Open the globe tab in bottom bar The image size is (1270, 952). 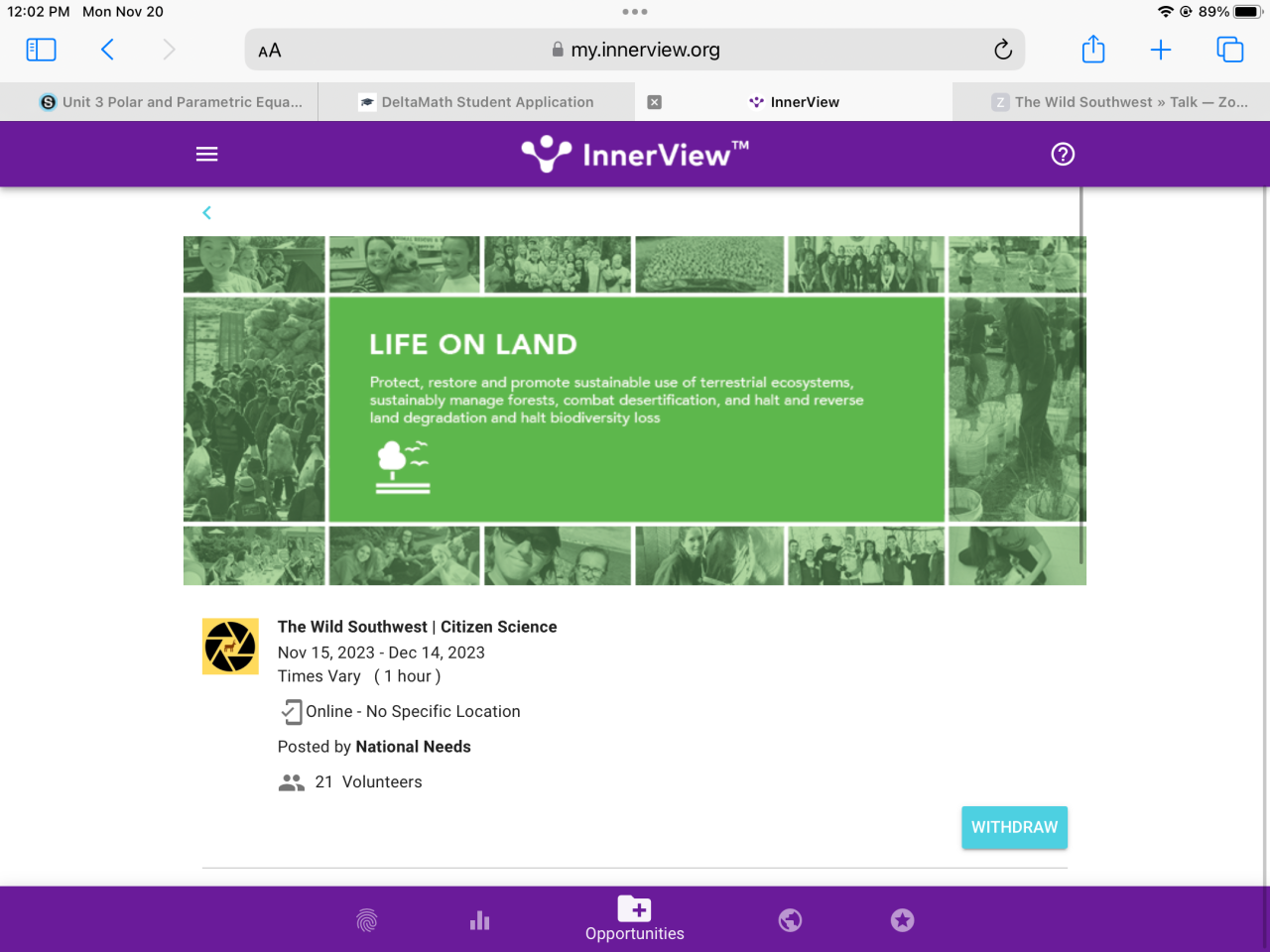tap(790, 920)
